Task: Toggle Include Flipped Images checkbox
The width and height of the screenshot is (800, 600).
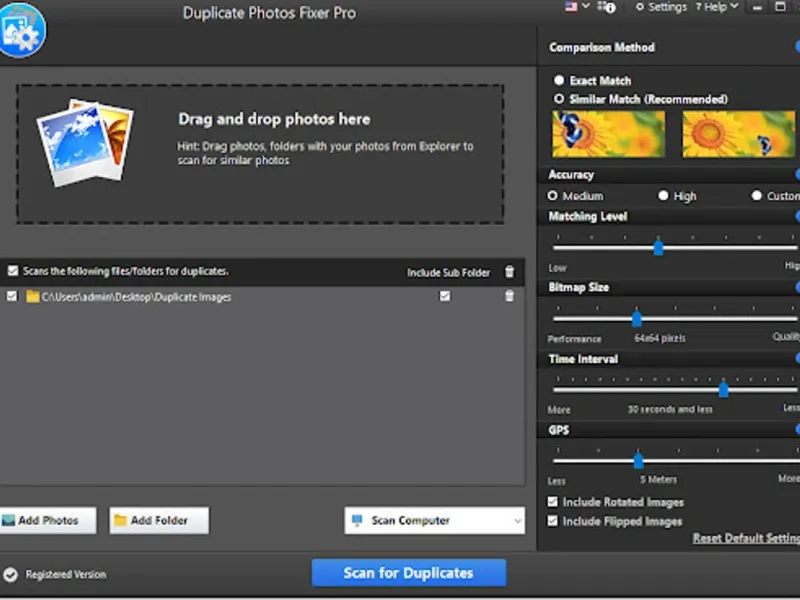Action: pos(553,521)
